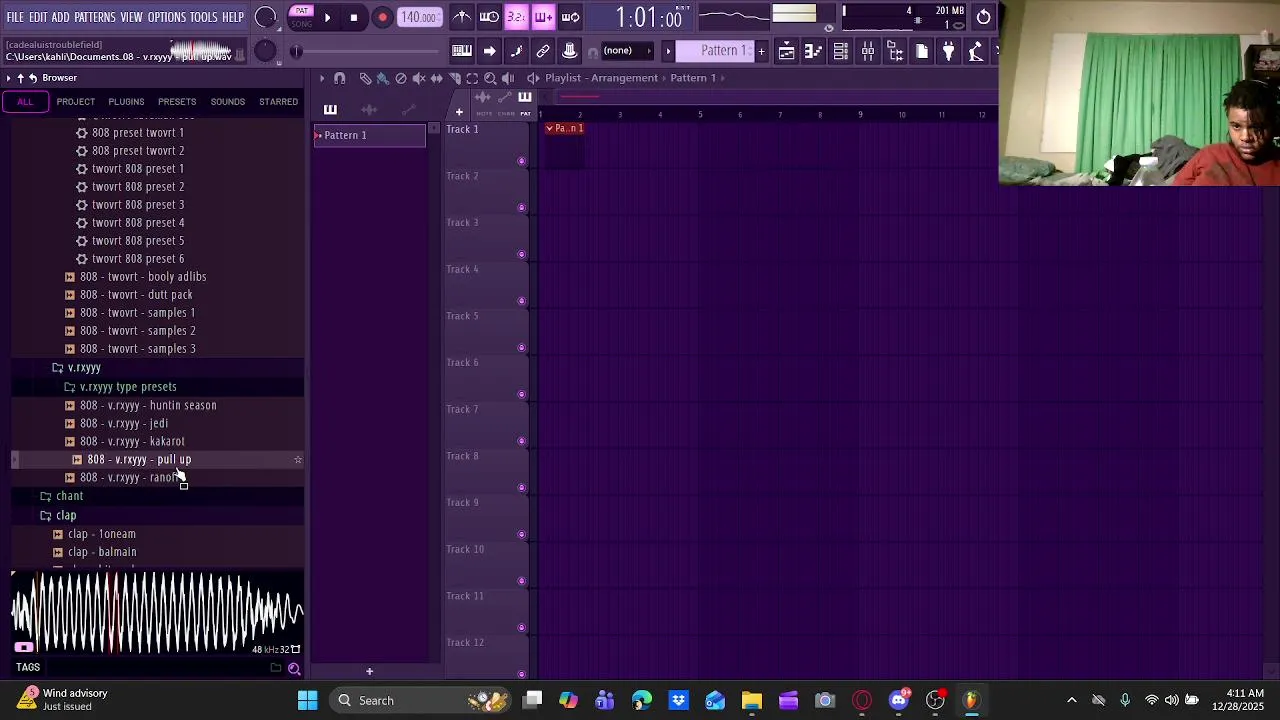Collapse the clap folder
Image resolution: width=1280 pixels, height=720 pixels.
pyautogui.click(x=66, y=516)
